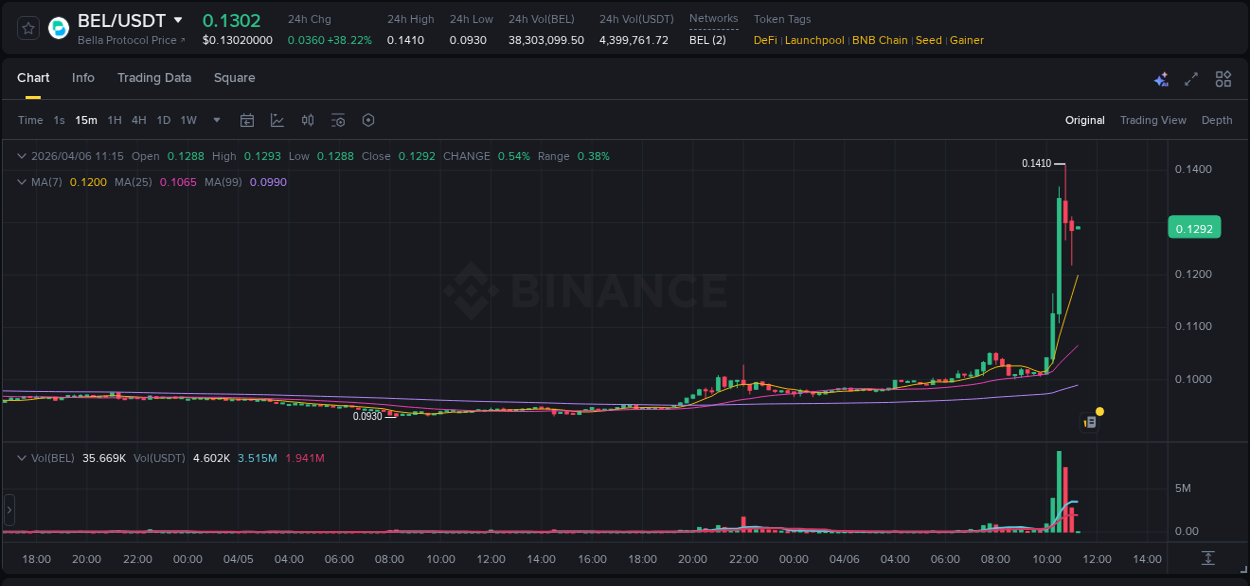Select the Launchpool token tag

point(815,40)
